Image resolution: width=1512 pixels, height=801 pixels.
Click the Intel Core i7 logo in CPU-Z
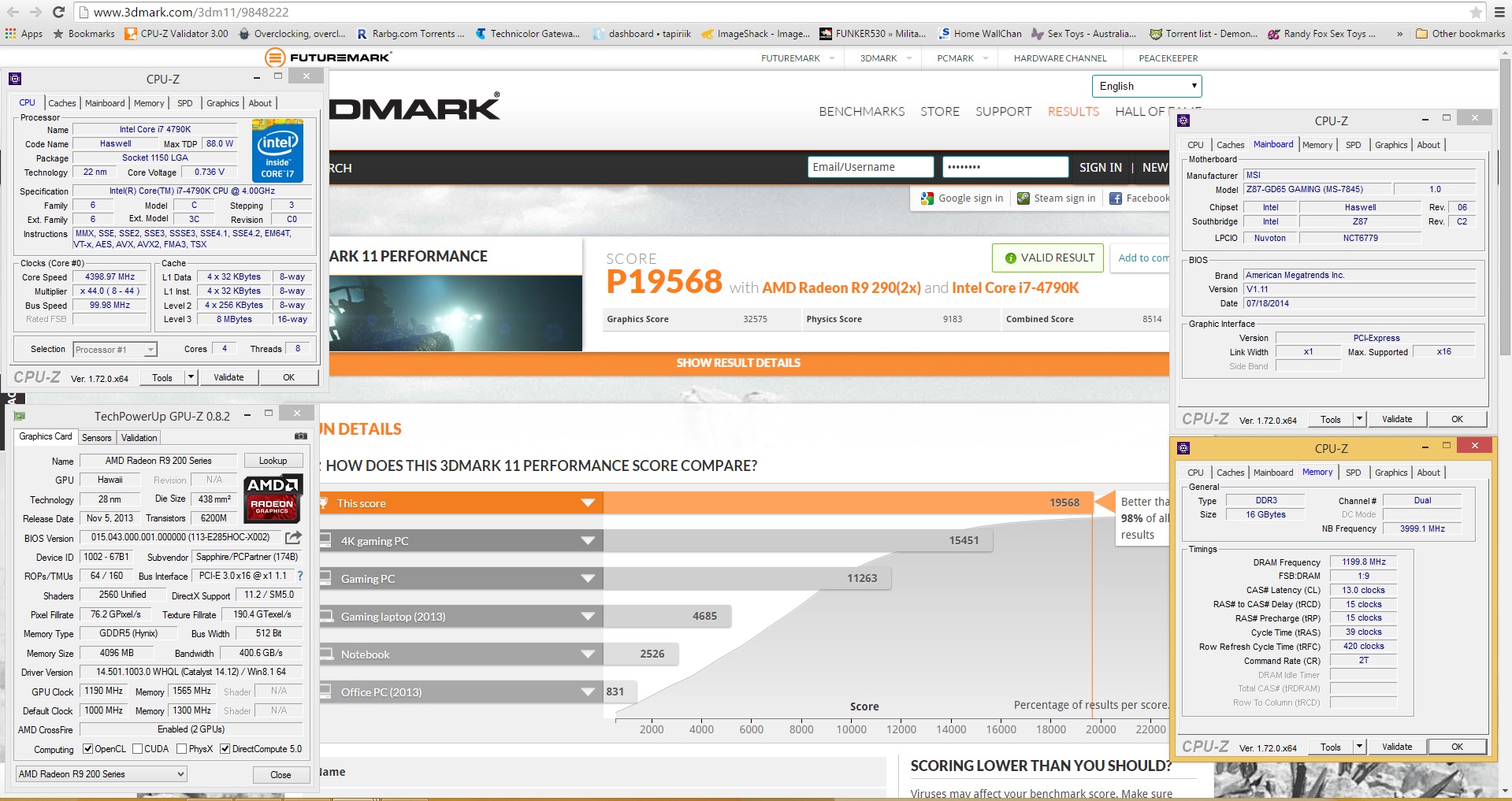[277, 150]
